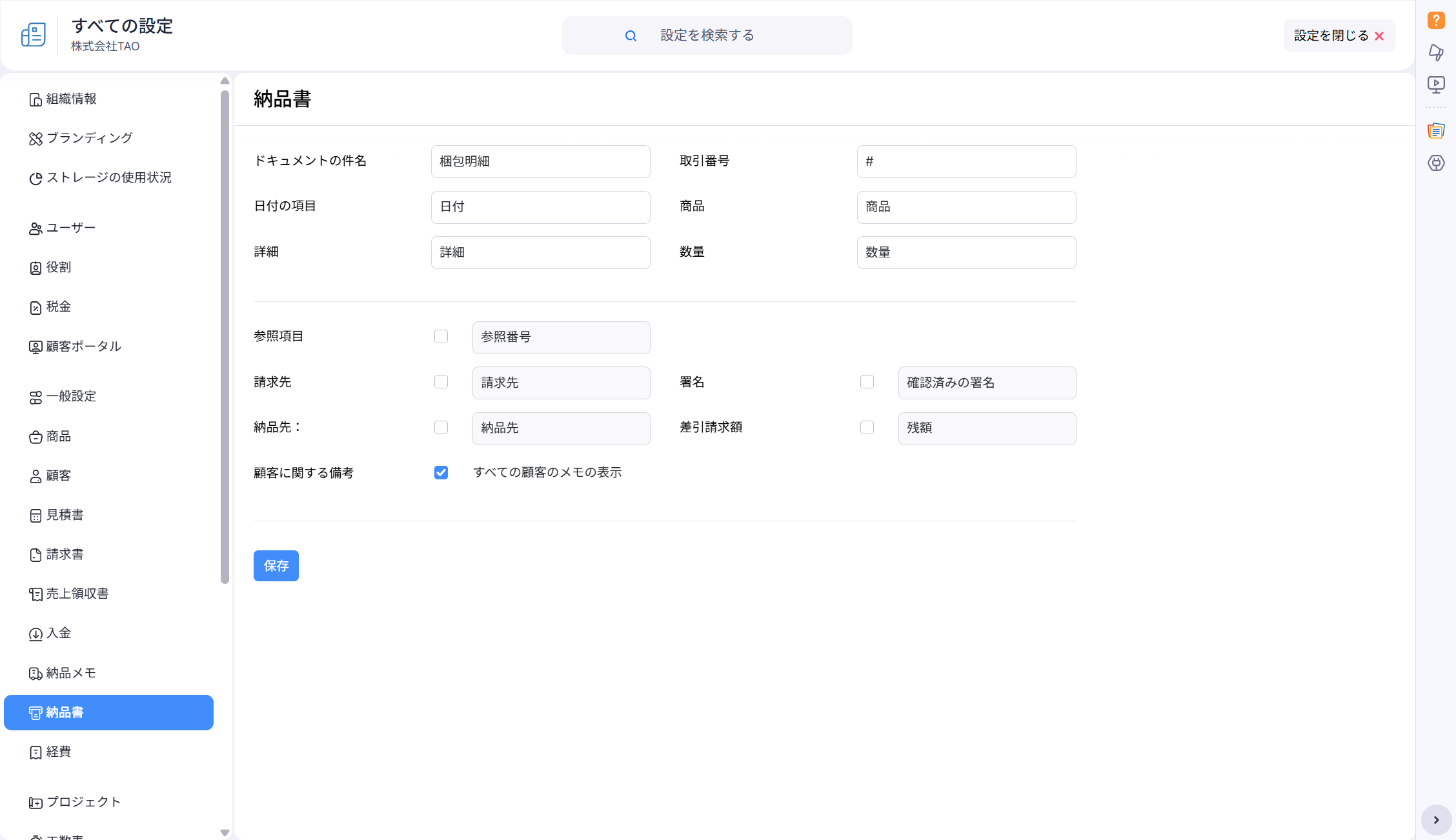The width and height of the screenshot is (1456, 840).
Task: Click the support badge icon in right sidebar
Action: click(x=1436, y=163)
